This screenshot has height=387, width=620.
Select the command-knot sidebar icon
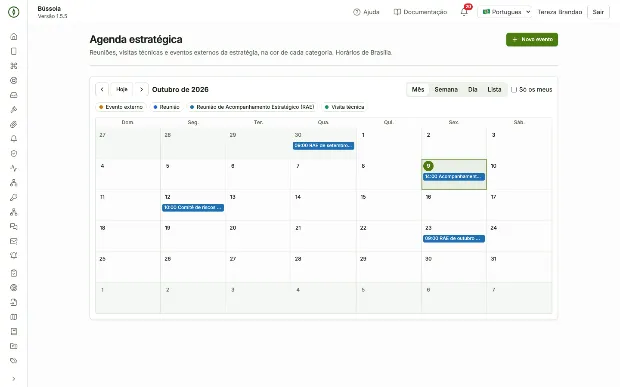click(x=13, y=66)
